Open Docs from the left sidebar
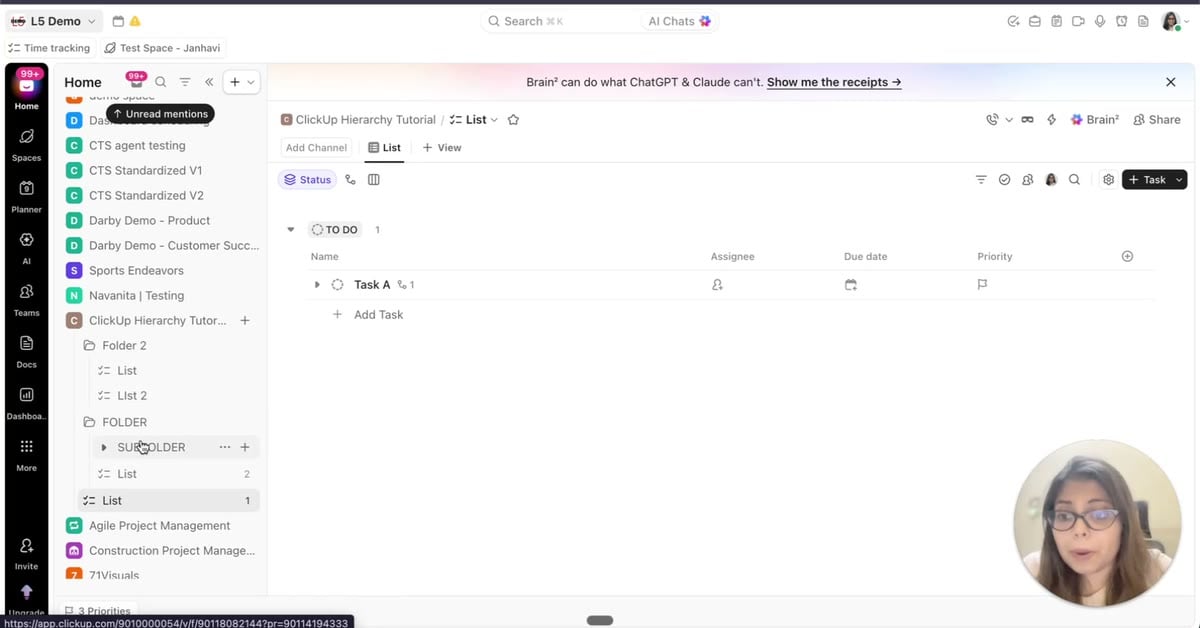 point(26,350)
